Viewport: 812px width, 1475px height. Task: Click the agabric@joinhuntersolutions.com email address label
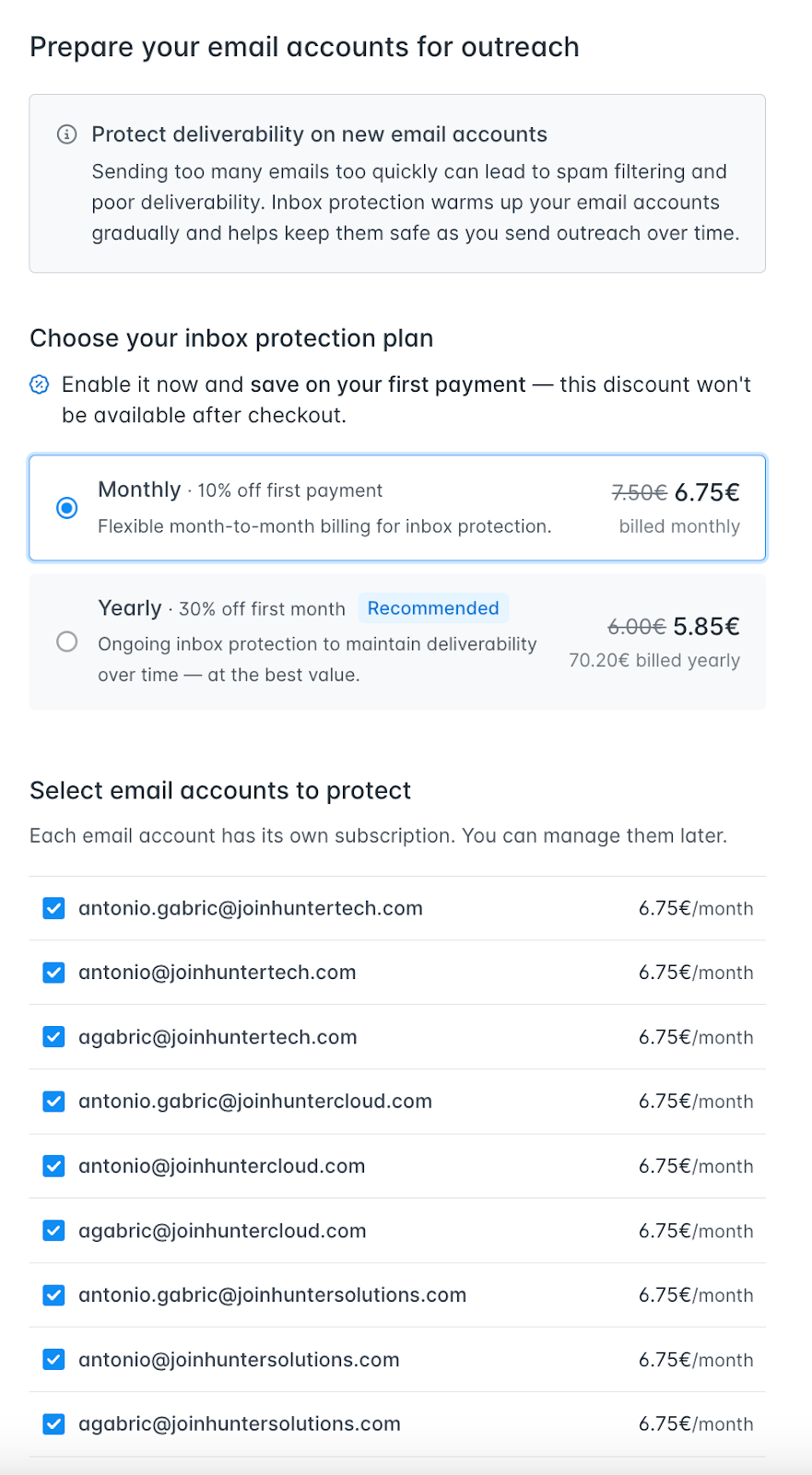(x=240, y=1424)
